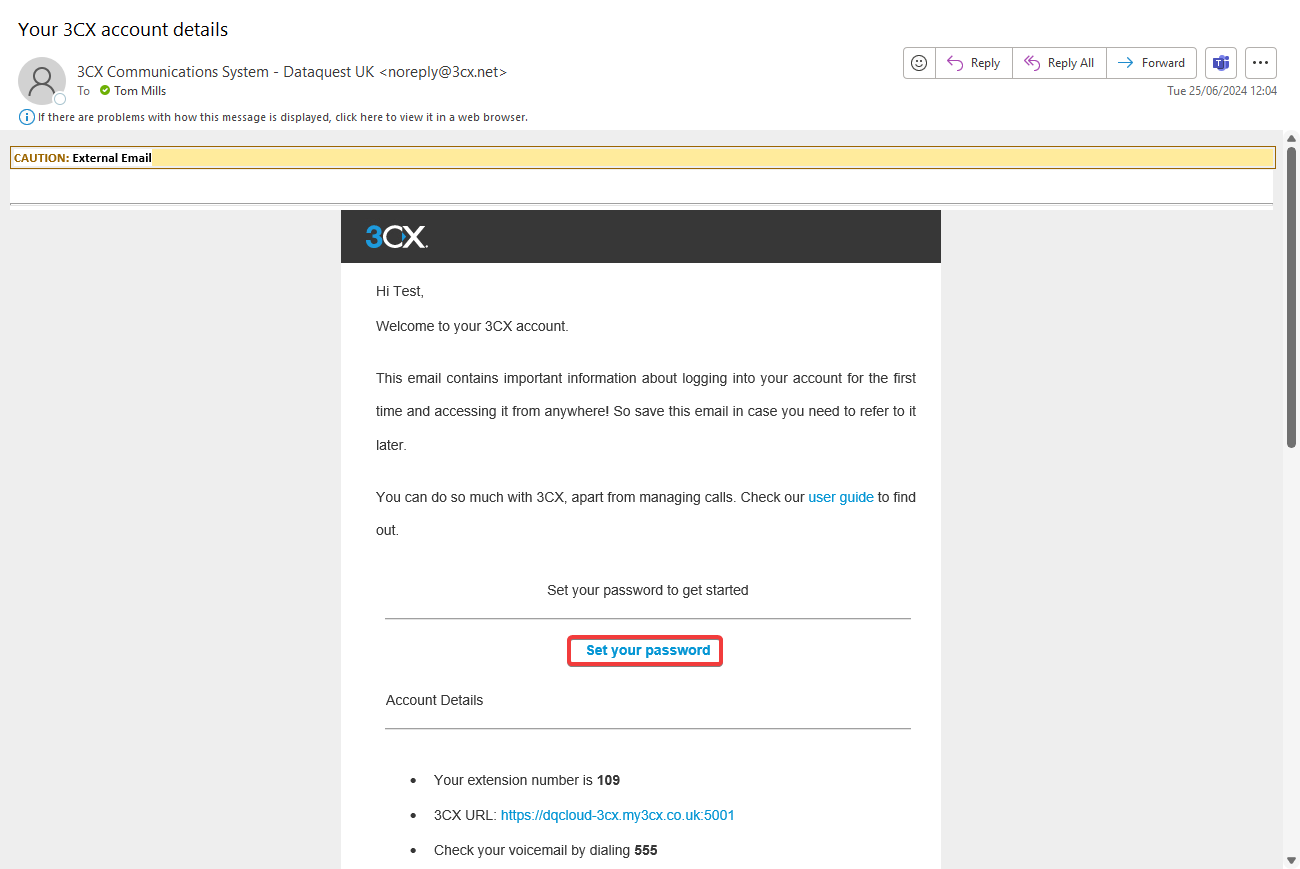Open the 3CX URL dqcloud-3cx.my3cx.co.uk:5001
The image size is (1300, 869).
(x=618, y=815)
